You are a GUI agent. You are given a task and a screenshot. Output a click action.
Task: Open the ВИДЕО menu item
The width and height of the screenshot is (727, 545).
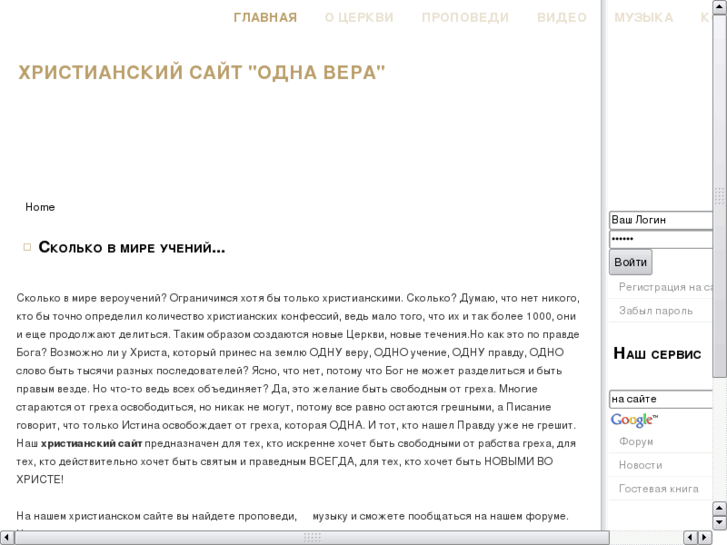561,18
